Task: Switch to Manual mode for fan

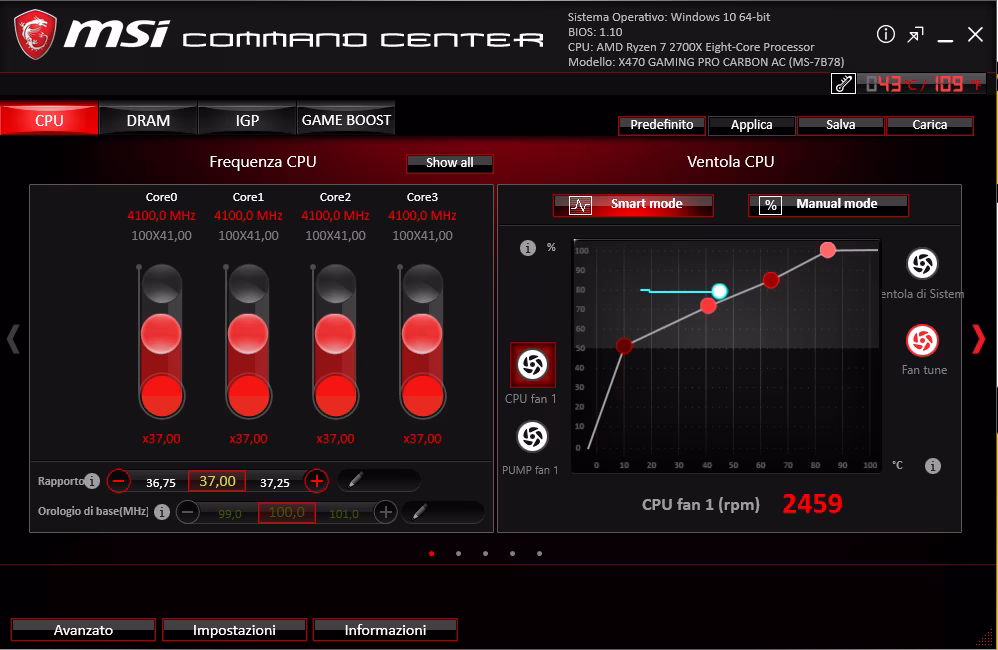Action: [828, 205]
